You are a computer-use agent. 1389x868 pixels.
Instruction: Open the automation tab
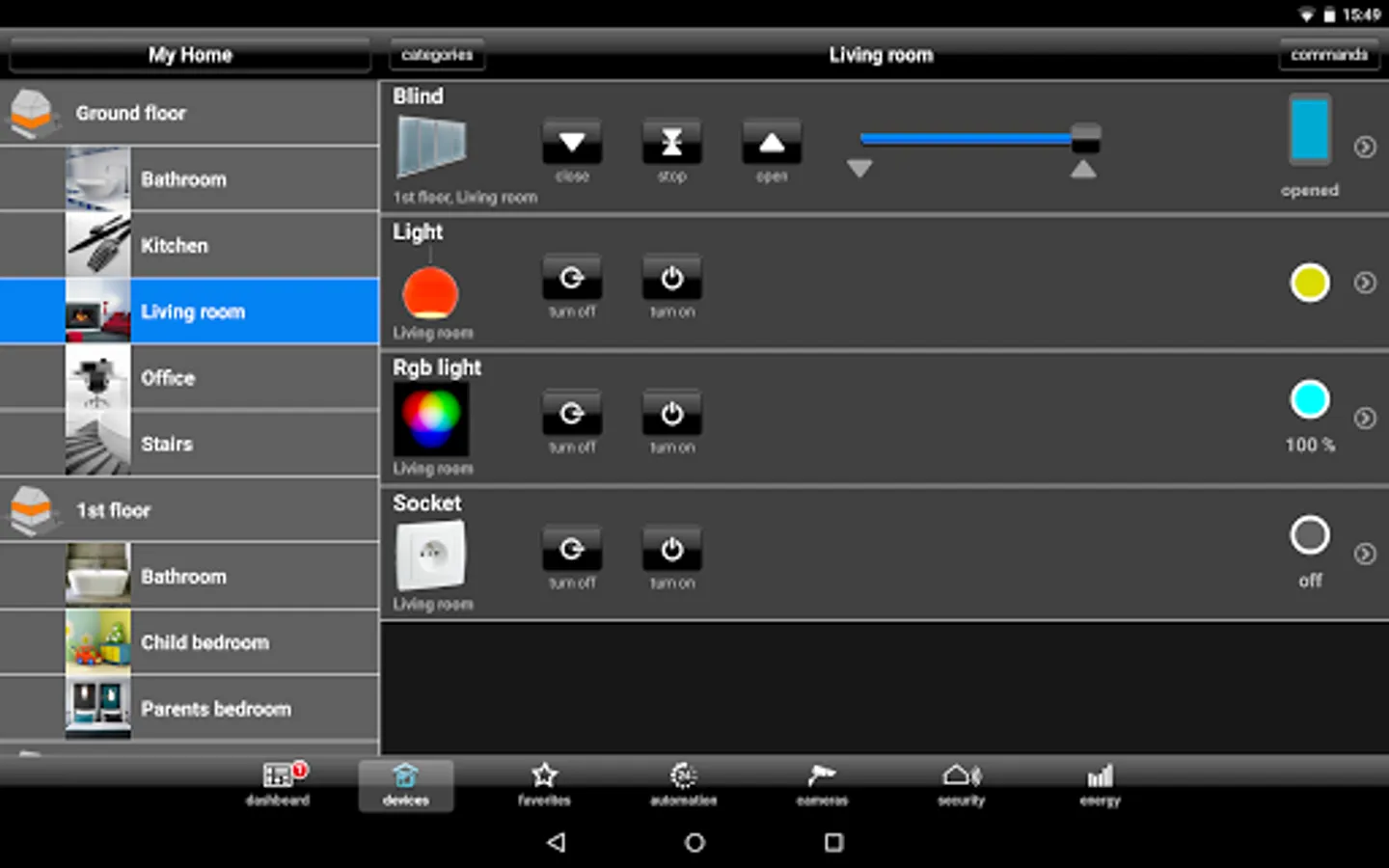(683, 784)
